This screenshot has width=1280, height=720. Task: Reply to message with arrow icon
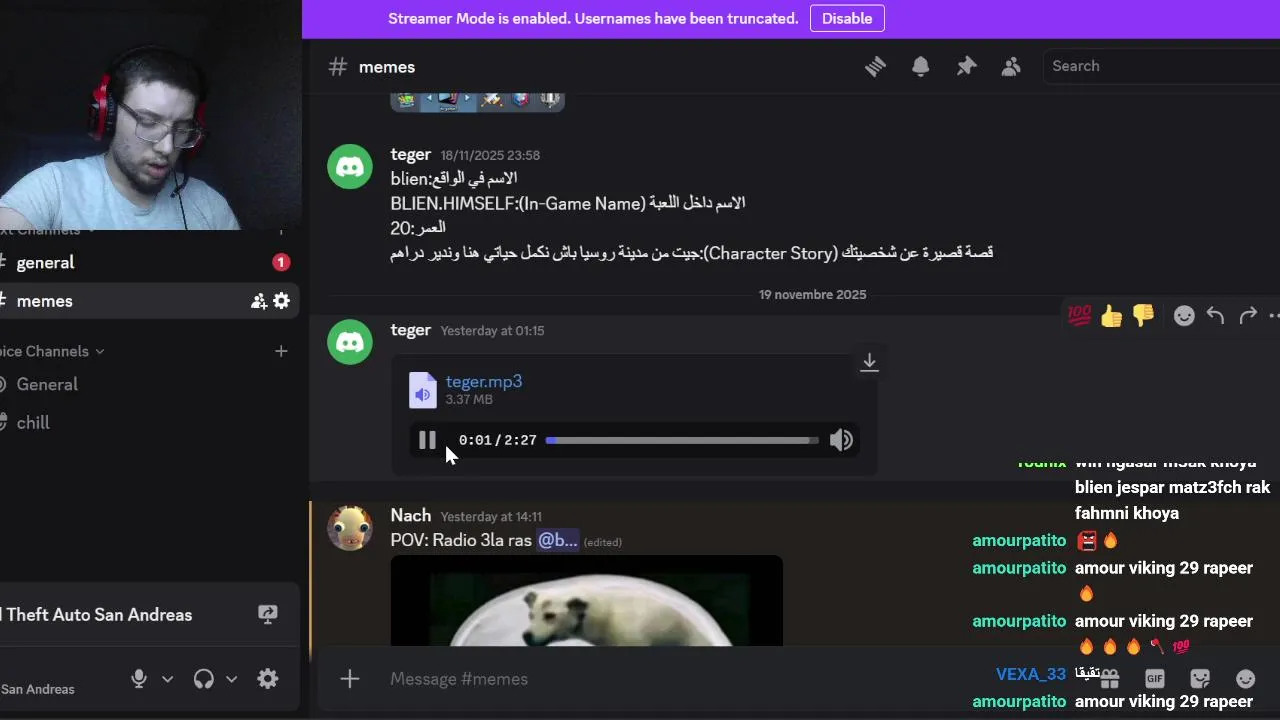tap(1215, 316)
